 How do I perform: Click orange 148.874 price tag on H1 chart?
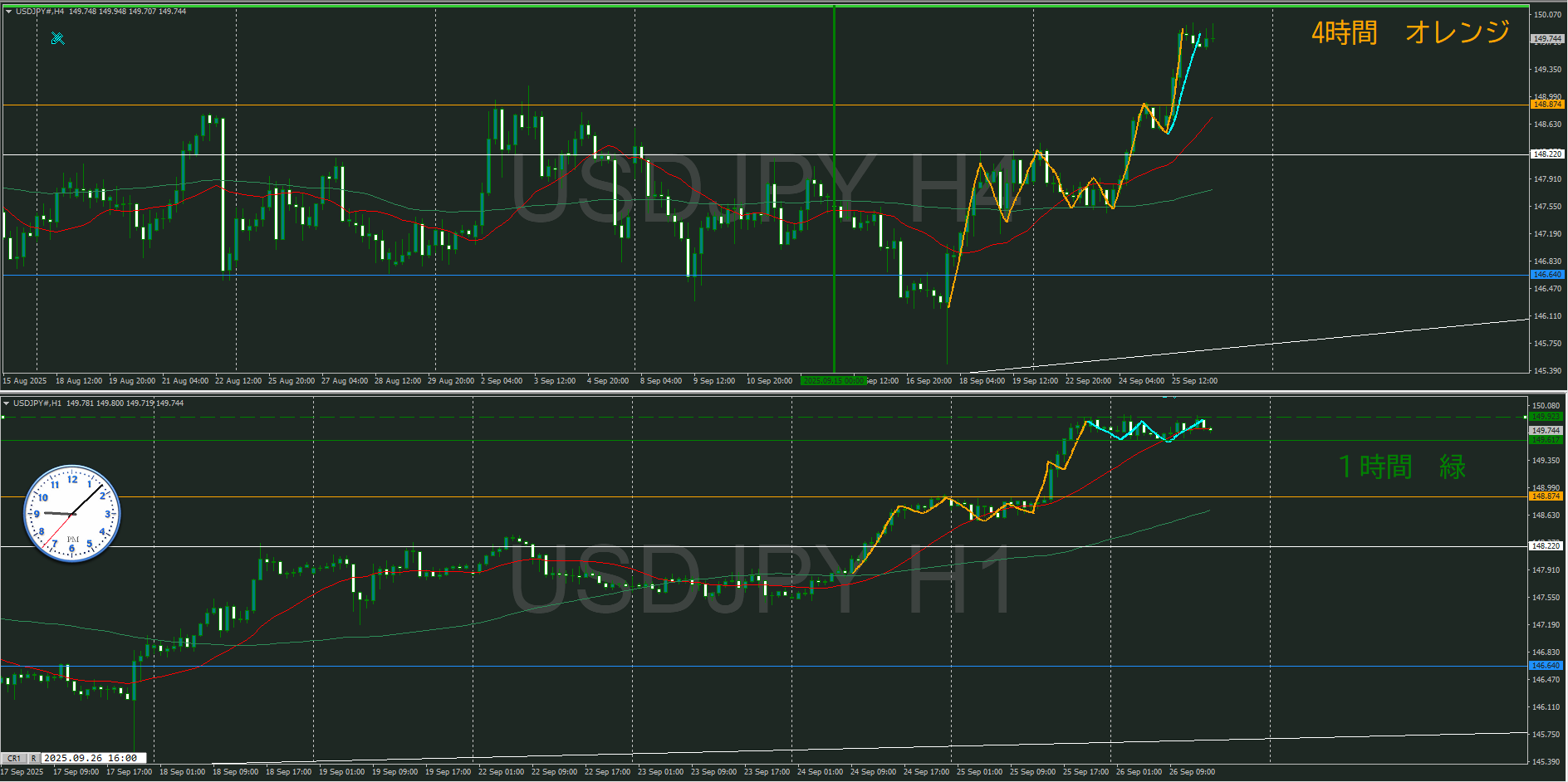pyautogui.click(x=1546, y=496)
